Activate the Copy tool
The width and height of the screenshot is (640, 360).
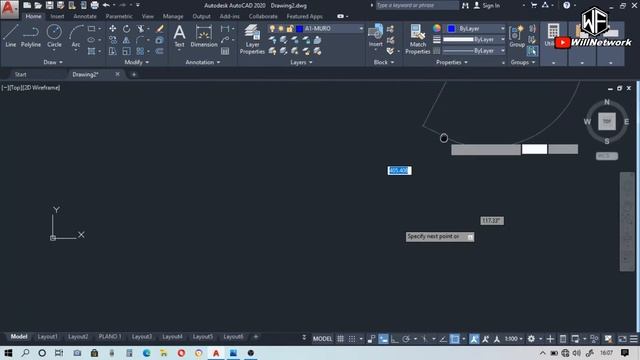tap(112, 40)
